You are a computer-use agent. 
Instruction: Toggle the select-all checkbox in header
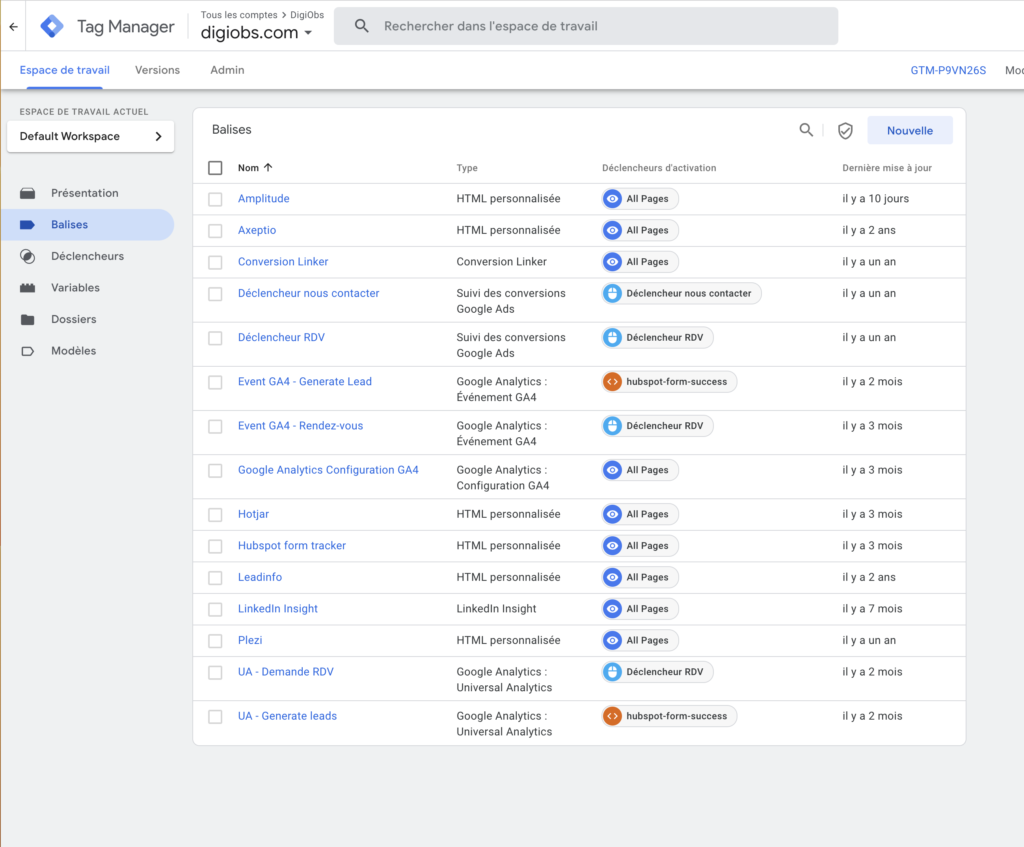coord(215,168)
